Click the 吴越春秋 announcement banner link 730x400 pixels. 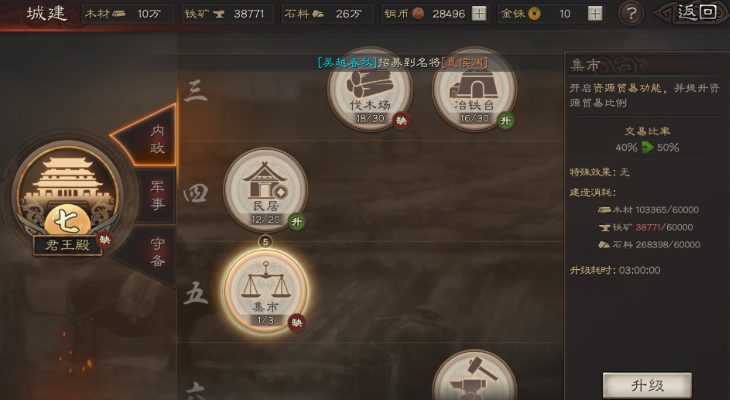coord(347,62)
